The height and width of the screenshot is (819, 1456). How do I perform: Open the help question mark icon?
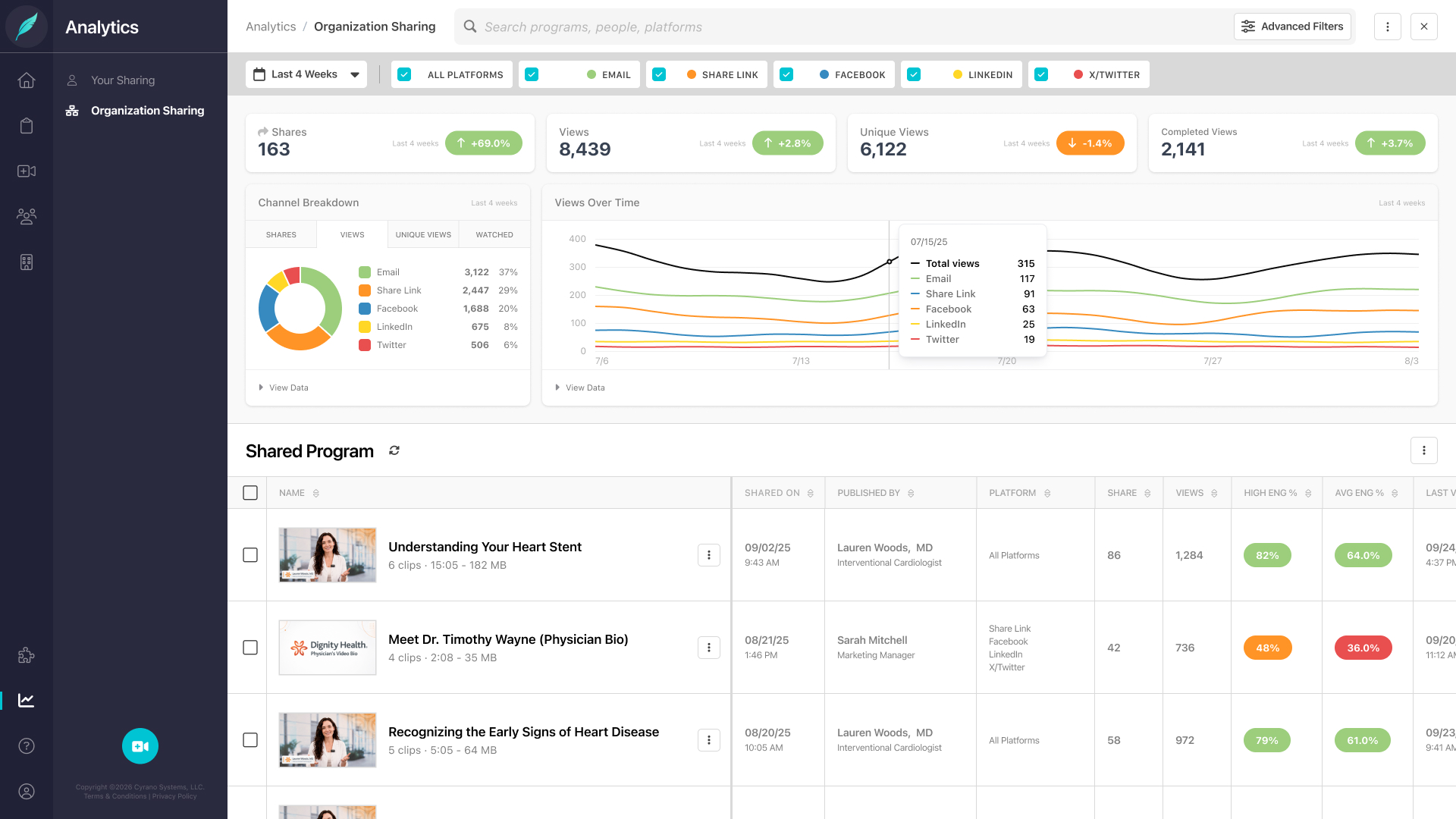coord(27,746)
